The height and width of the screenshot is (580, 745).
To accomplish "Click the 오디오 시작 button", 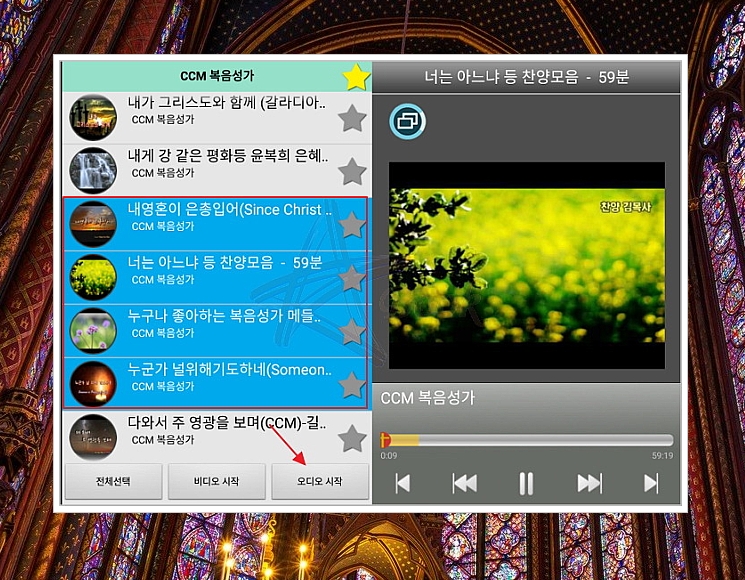I will pos(320,482).
